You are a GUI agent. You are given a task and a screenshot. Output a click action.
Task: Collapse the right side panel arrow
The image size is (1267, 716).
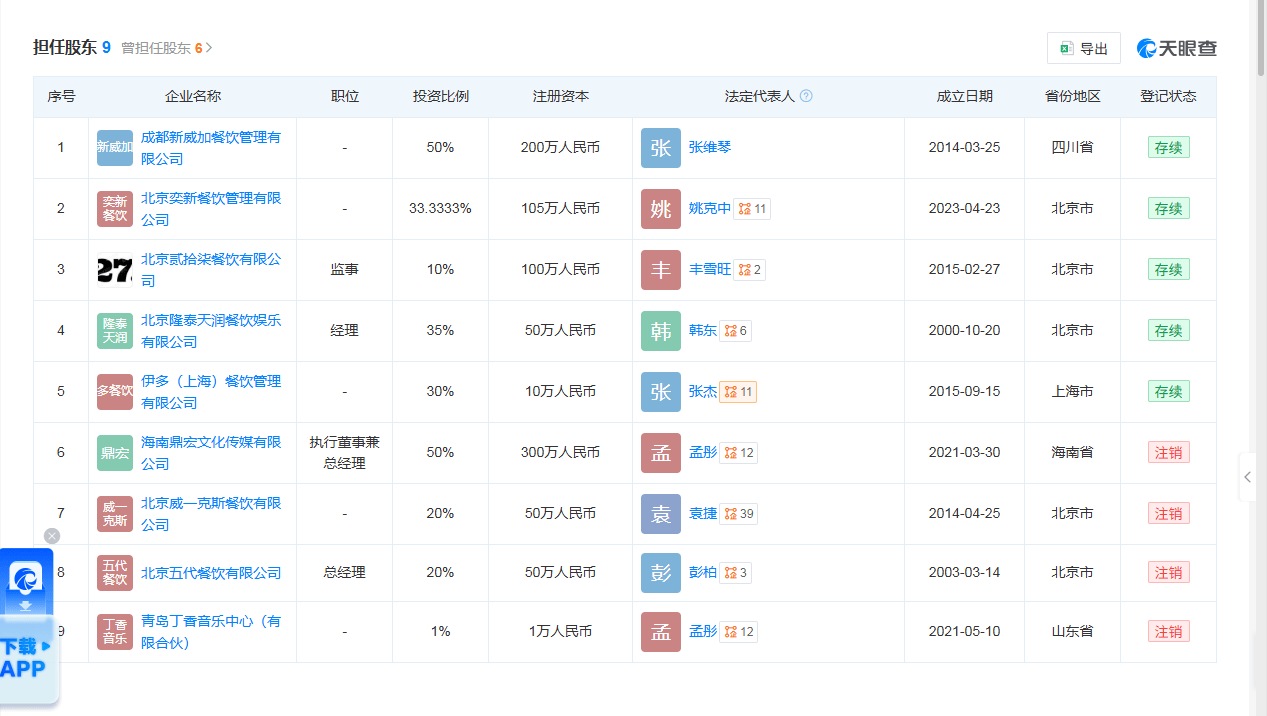[x=1247, y=477]
